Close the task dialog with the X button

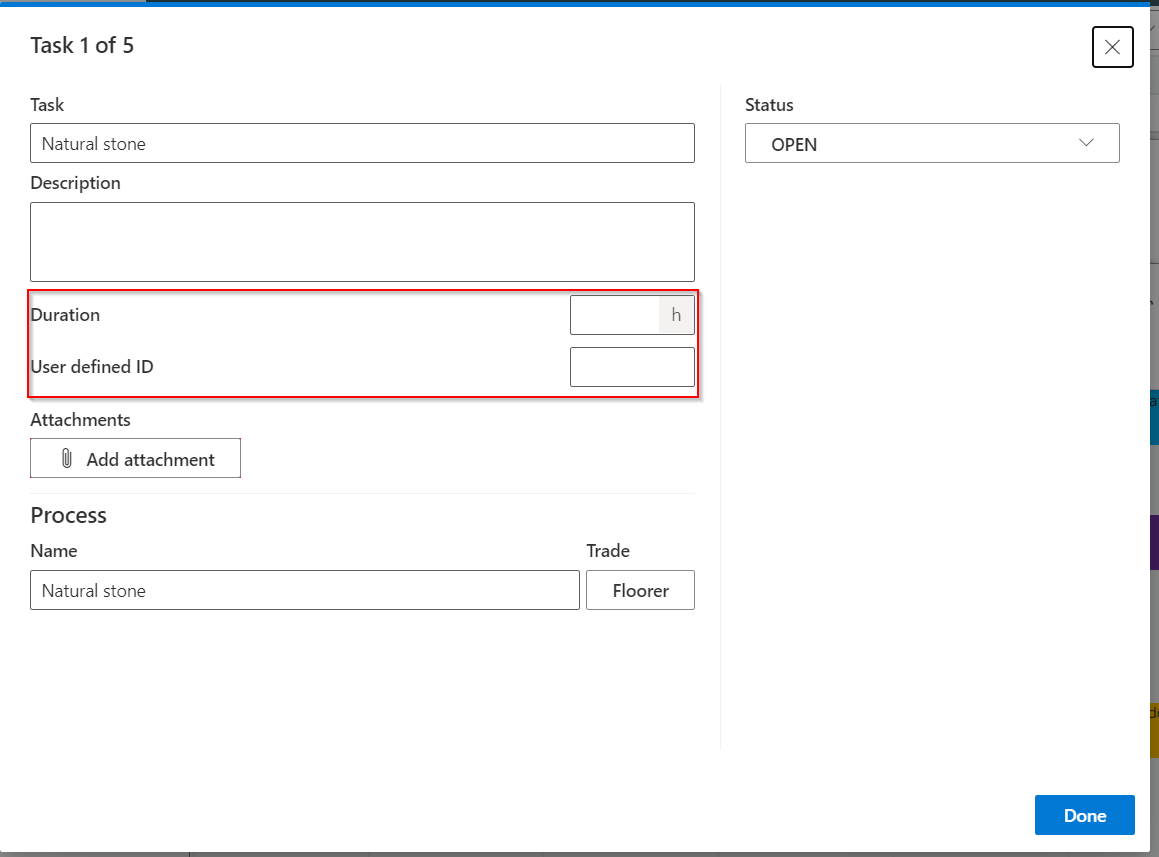tap(1112, 47)
